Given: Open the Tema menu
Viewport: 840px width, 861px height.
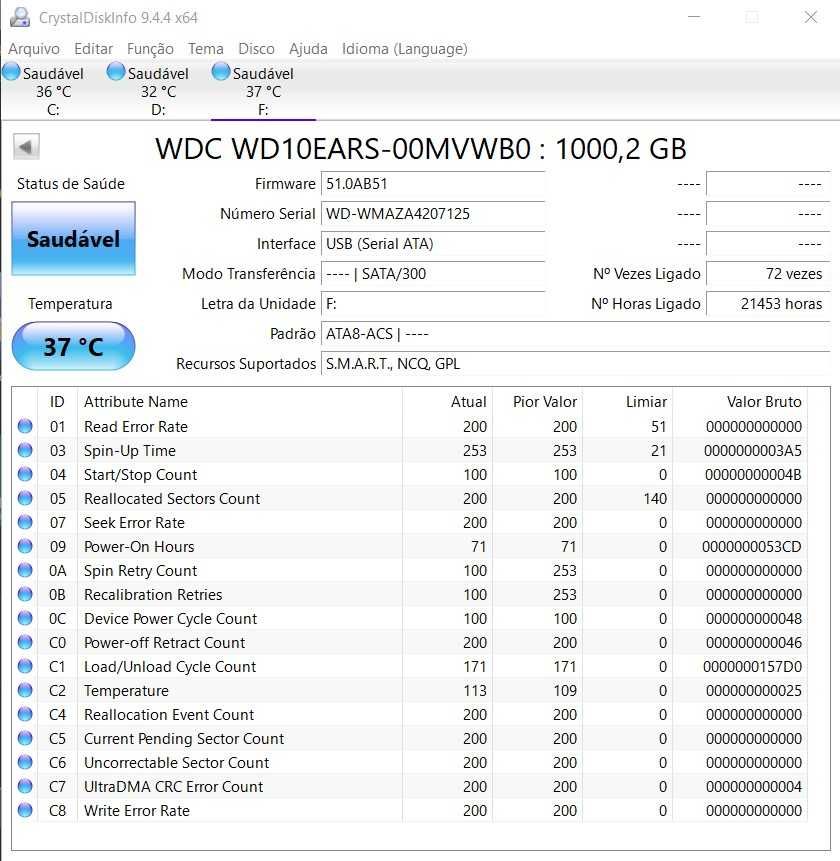Looking at the screenshot, I should coord(206,49).
